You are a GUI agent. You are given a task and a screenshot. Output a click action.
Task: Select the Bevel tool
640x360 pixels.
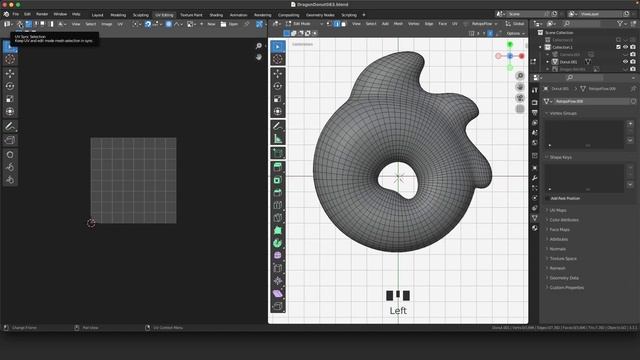pos(278,192)
